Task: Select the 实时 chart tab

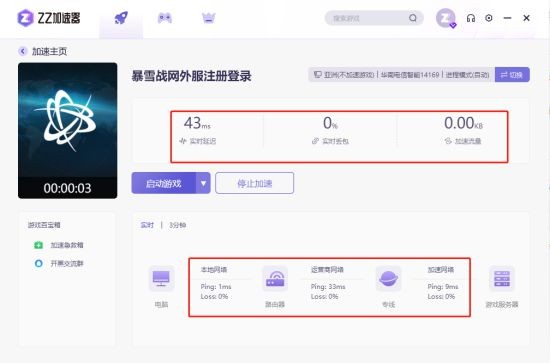Action: pos(147,225)
